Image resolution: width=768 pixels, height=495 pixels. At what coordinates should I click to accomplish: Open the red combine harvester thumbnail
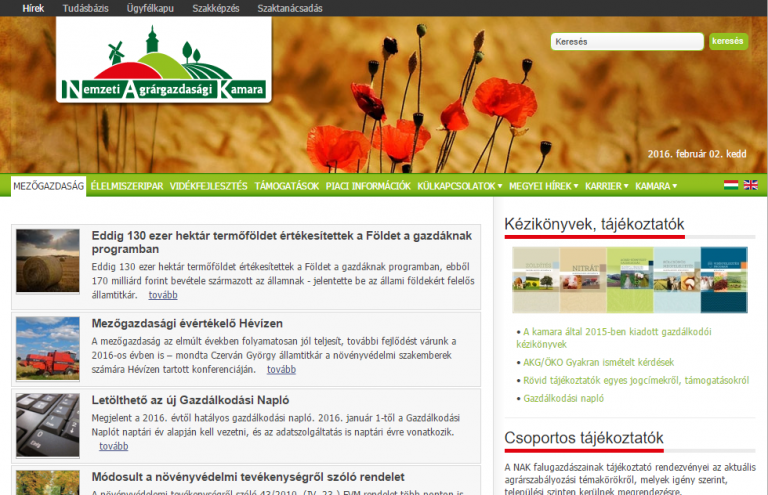48,348
